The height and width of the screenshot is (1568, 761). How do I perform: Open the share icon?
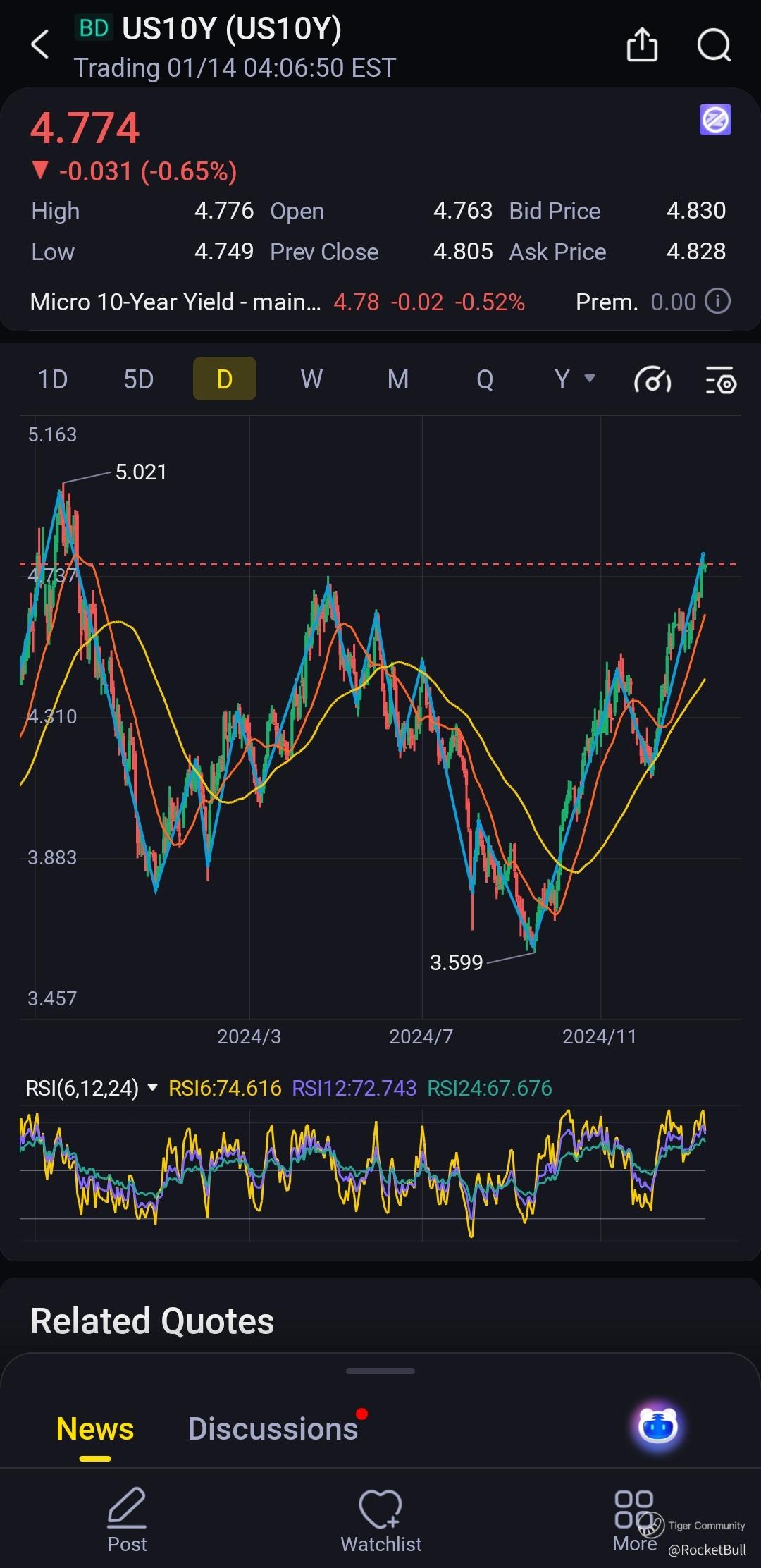point(642,45)
